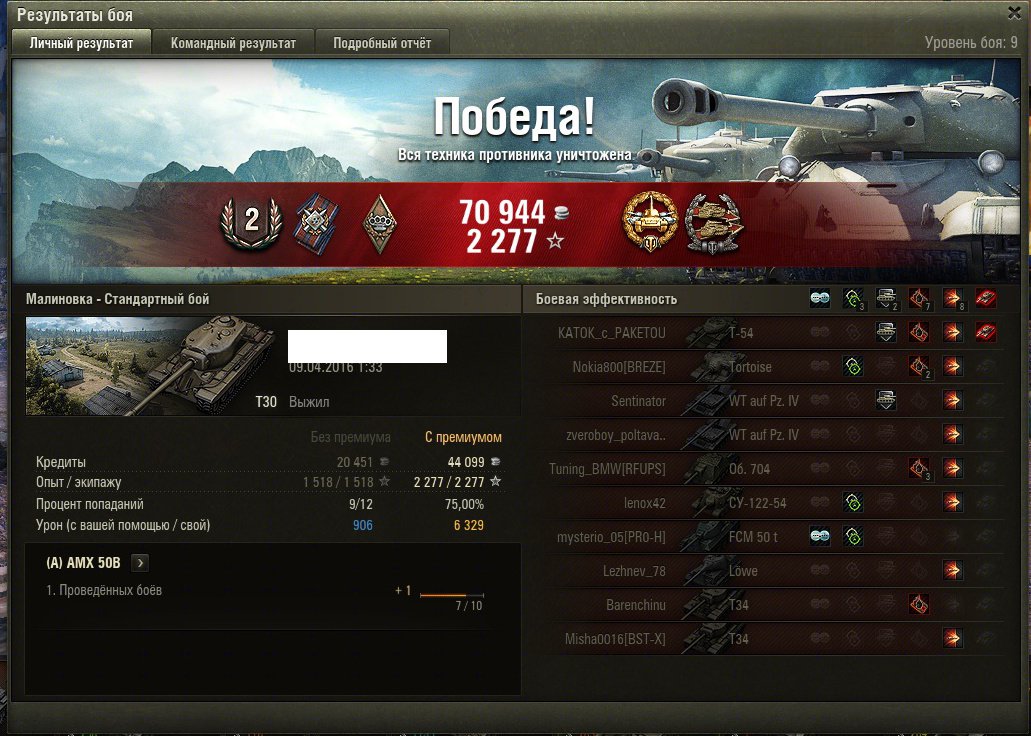This screenshot has height=736, width=1031.
Task: Select the crossed-ribbon award icon in the banner
Action: click(316, 224)
